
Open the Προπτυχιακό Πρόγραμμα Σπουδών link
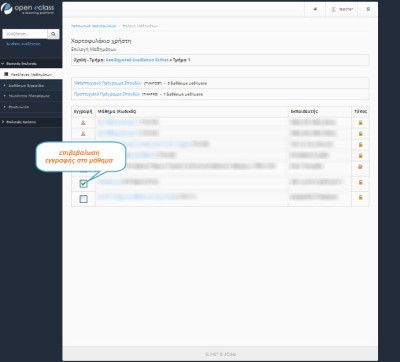(107, 94)
